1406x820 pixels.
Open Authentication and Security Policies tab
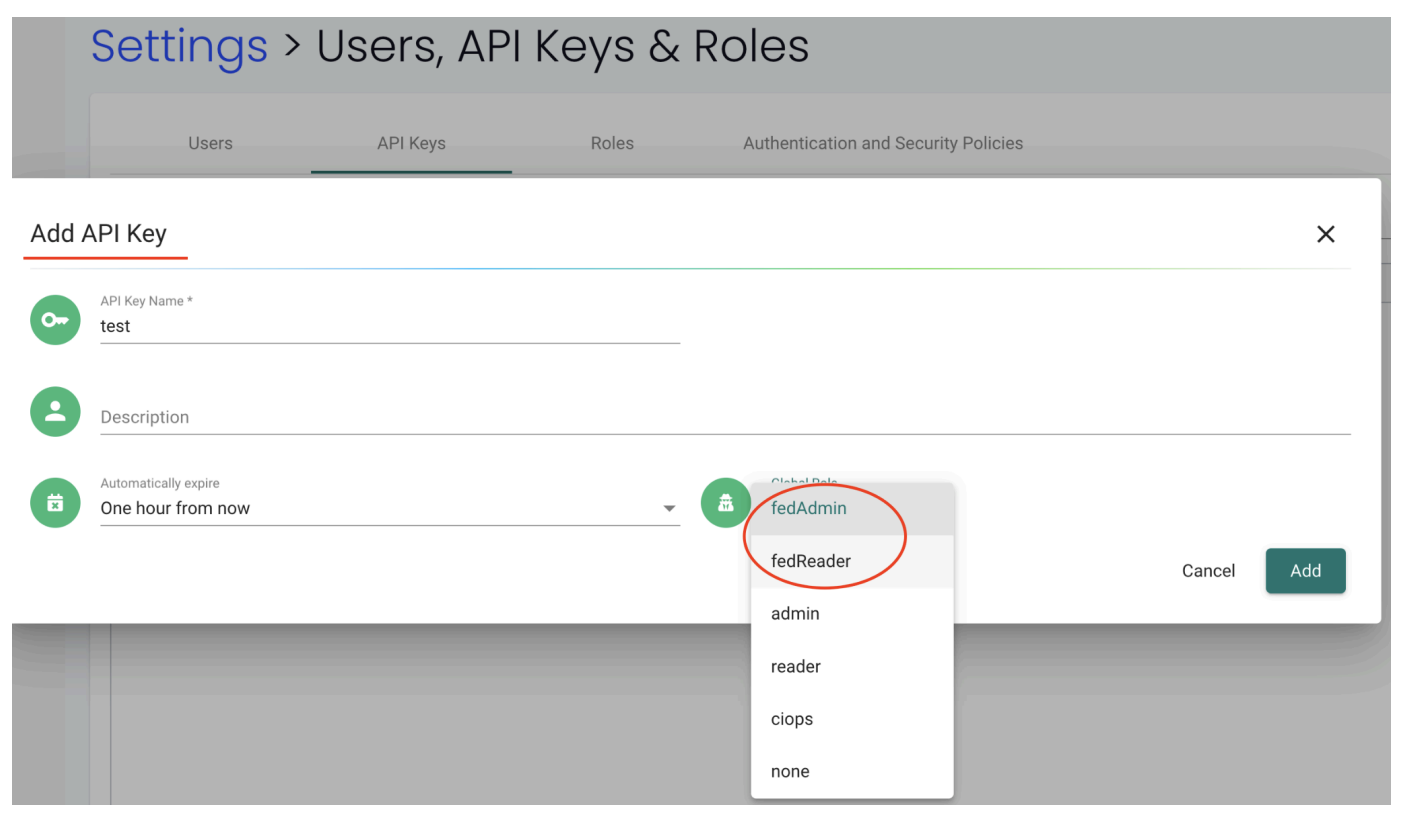point(883,143)
